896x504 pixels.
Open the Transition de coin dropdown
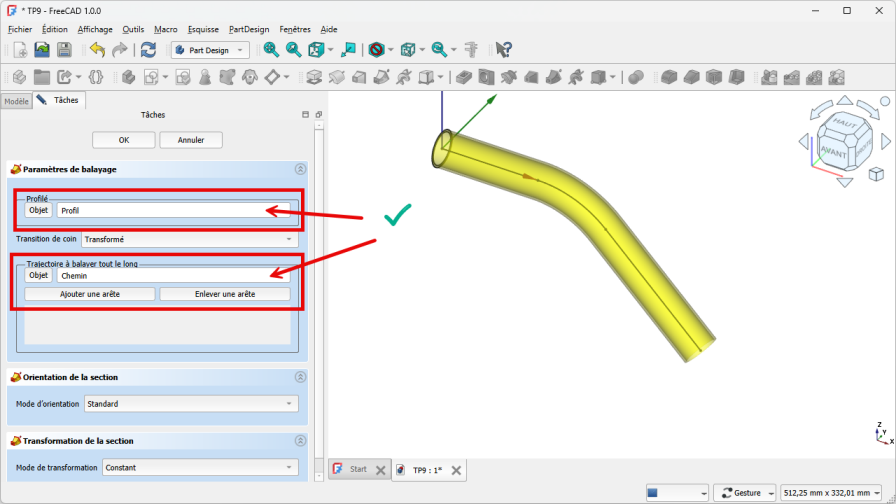[x=190, y=240]
